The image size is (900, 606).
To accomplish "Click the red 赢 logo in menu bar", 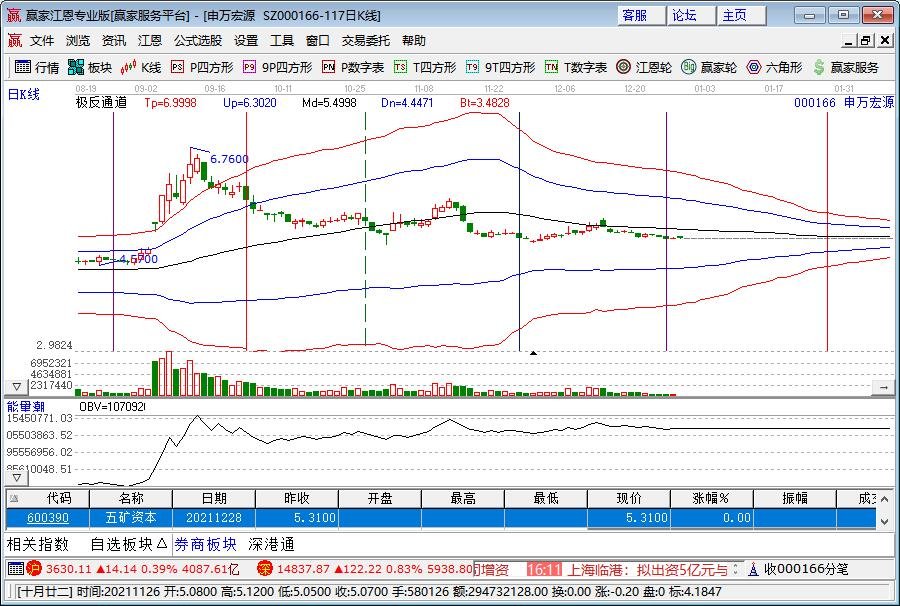I will pyautogui.click(x=14, y=40).
